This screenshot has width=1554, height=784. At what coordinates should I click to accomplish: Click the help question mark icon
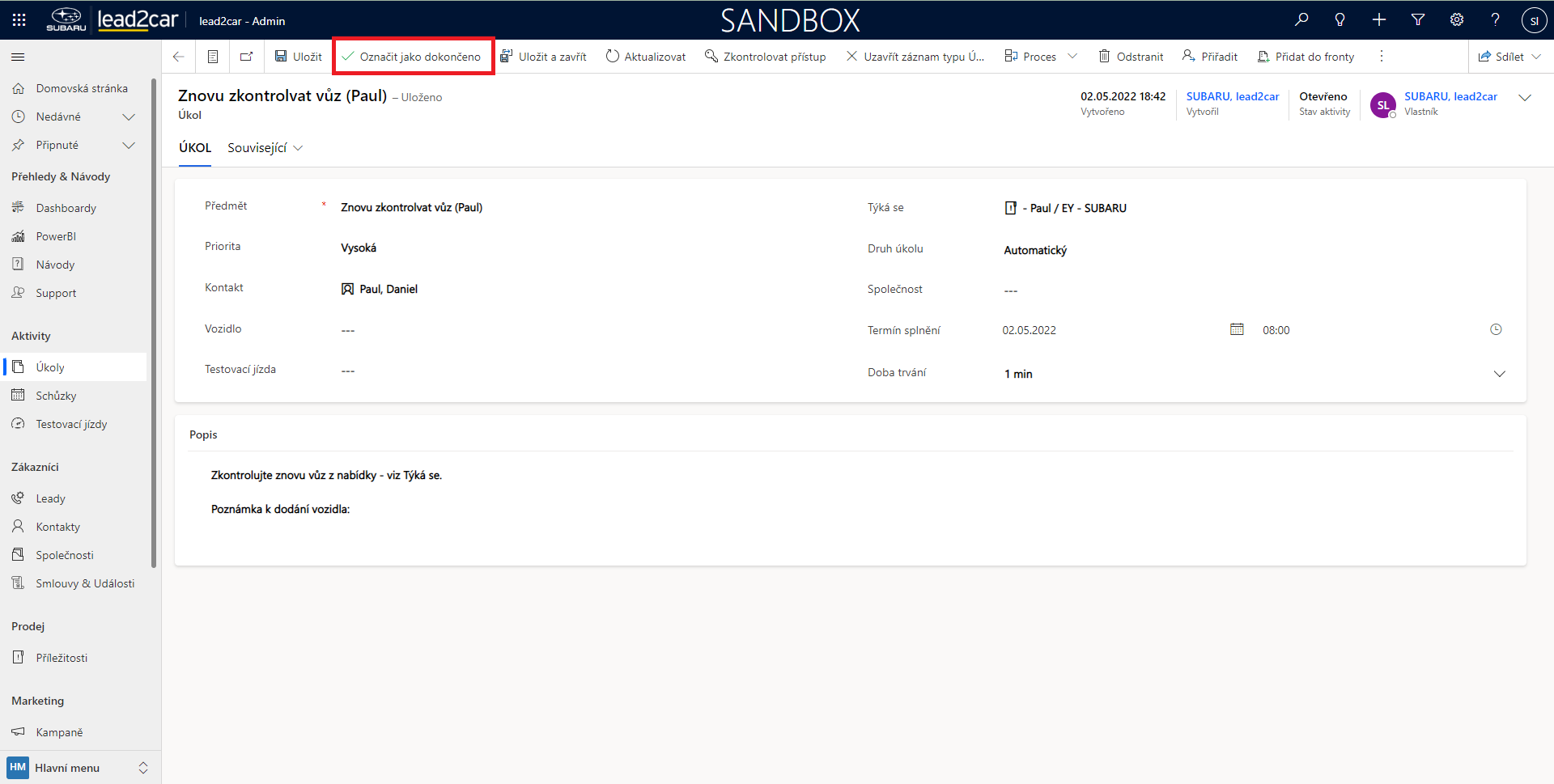pos(1496,20)
